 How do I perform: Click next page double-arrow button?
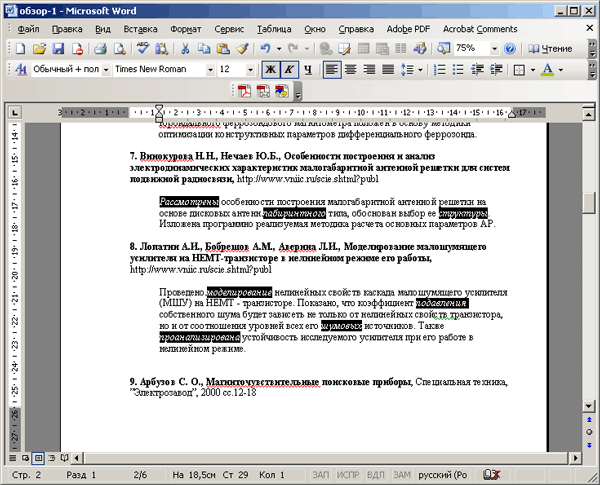click(x=589, y=445)
